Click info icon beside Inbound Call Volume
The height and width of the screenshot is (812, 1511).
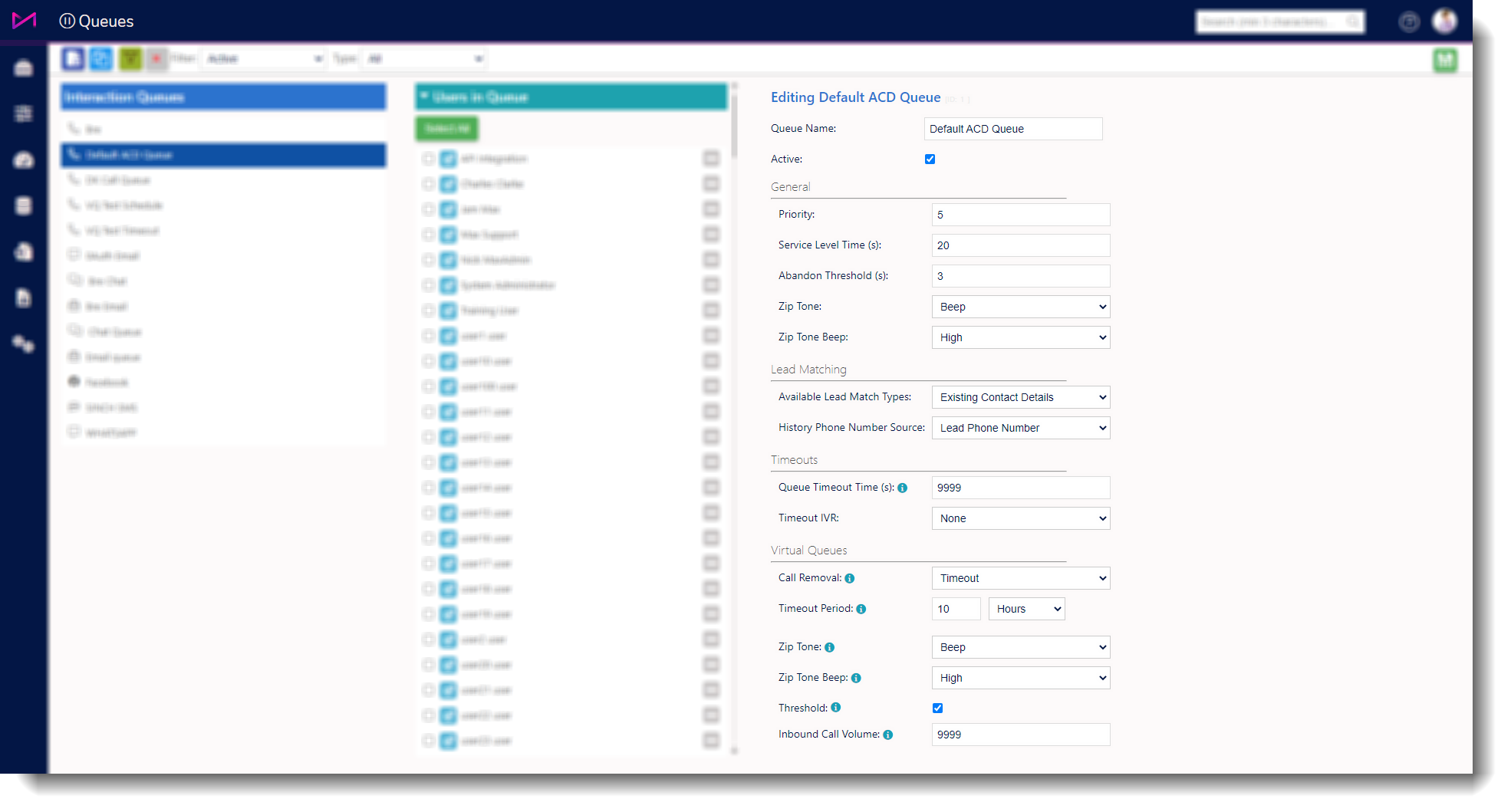(x=888, y=735)
